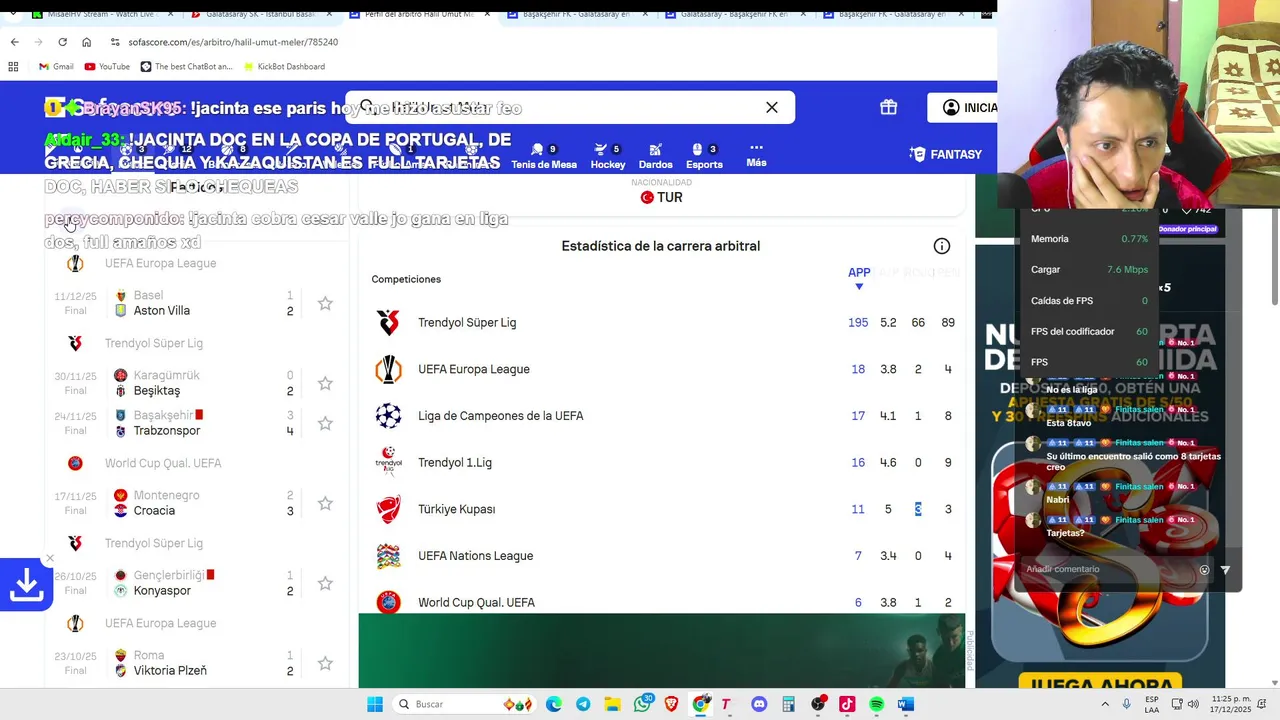Open Chrome apps grid in bookmarks bar
This screenshot has height=720, width=1280.
click(13, 66)
